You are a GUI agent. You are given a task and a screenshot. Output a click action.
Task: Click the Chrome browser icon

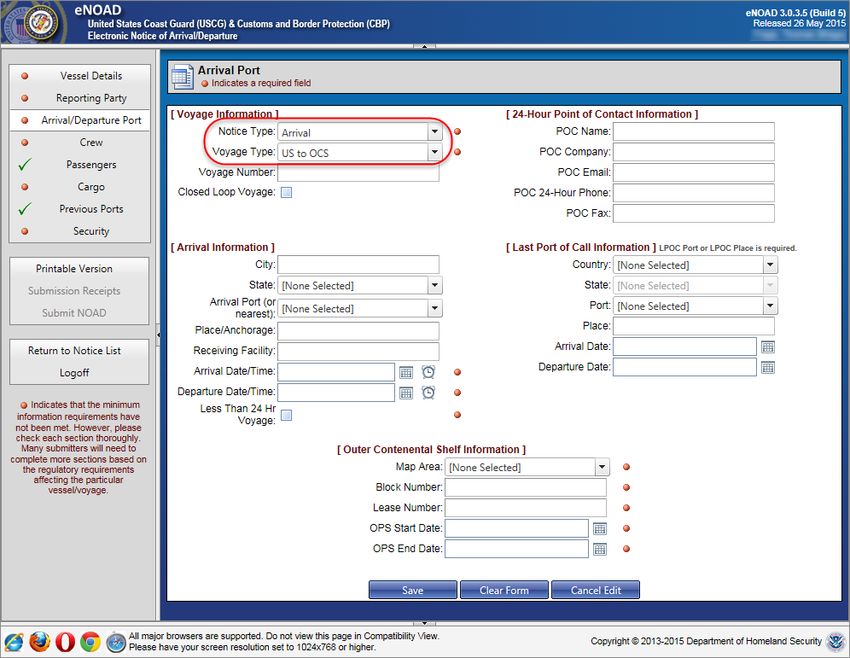[x=91, y=642]
